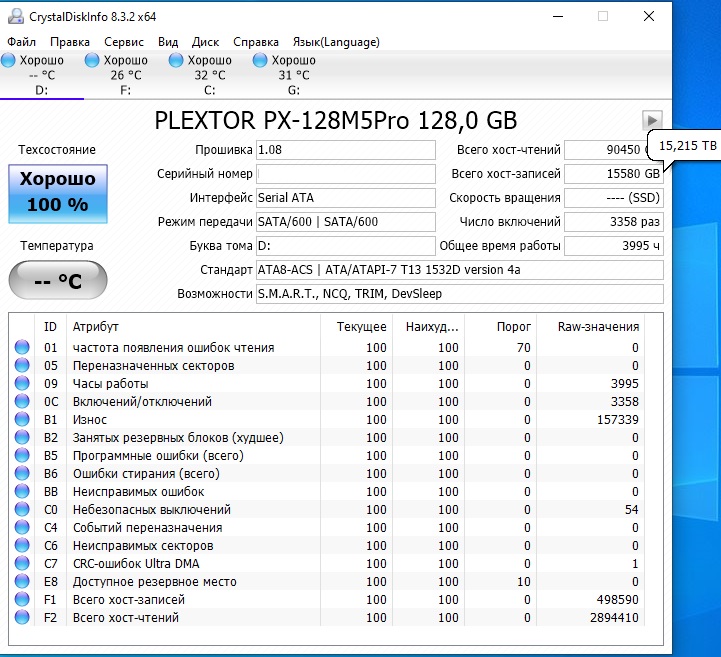Click status orb for attribute 01 row
This screenshot has width=721, height=657.
click(22, 348)
